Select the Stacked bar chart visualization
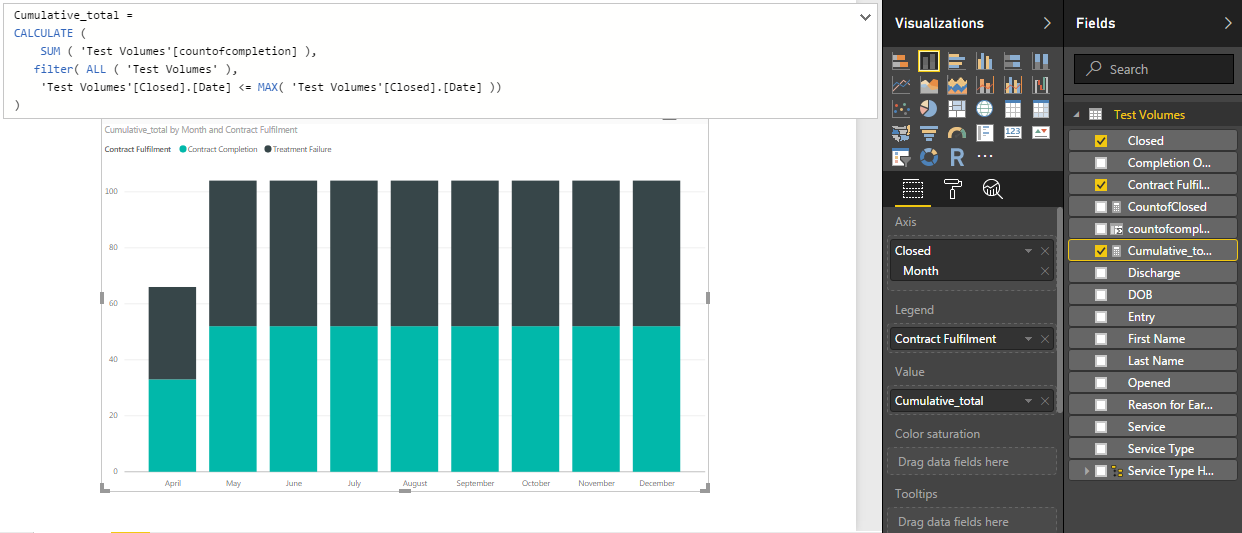Screen dimensions: 1242x533 pyautogui.click(x=901, y=61)
